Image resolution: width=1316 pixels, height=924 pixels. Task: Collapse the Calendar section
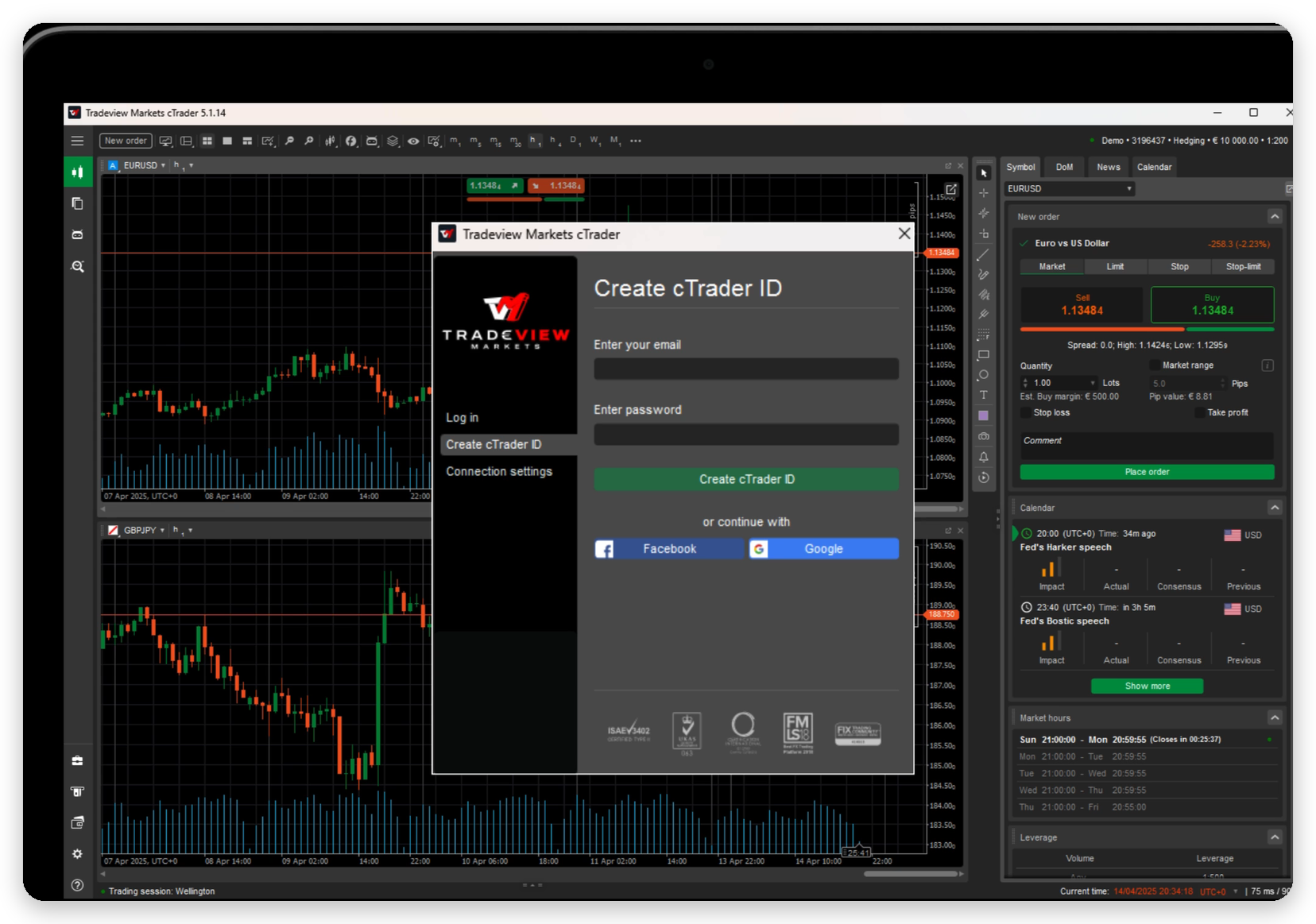click(x=1275, y=507)
